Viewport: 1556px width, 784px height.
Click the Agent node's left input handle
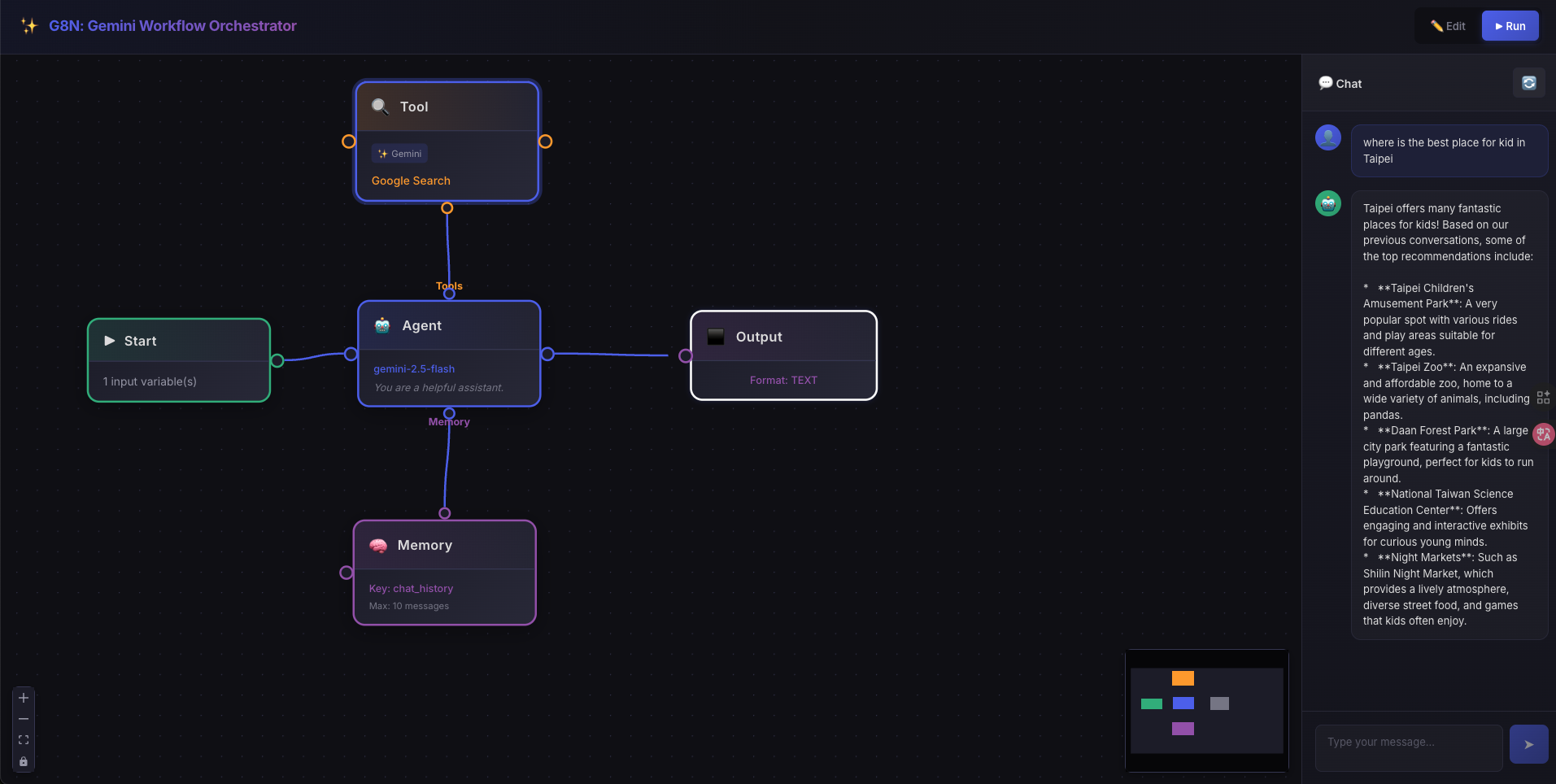pos(351,354)
